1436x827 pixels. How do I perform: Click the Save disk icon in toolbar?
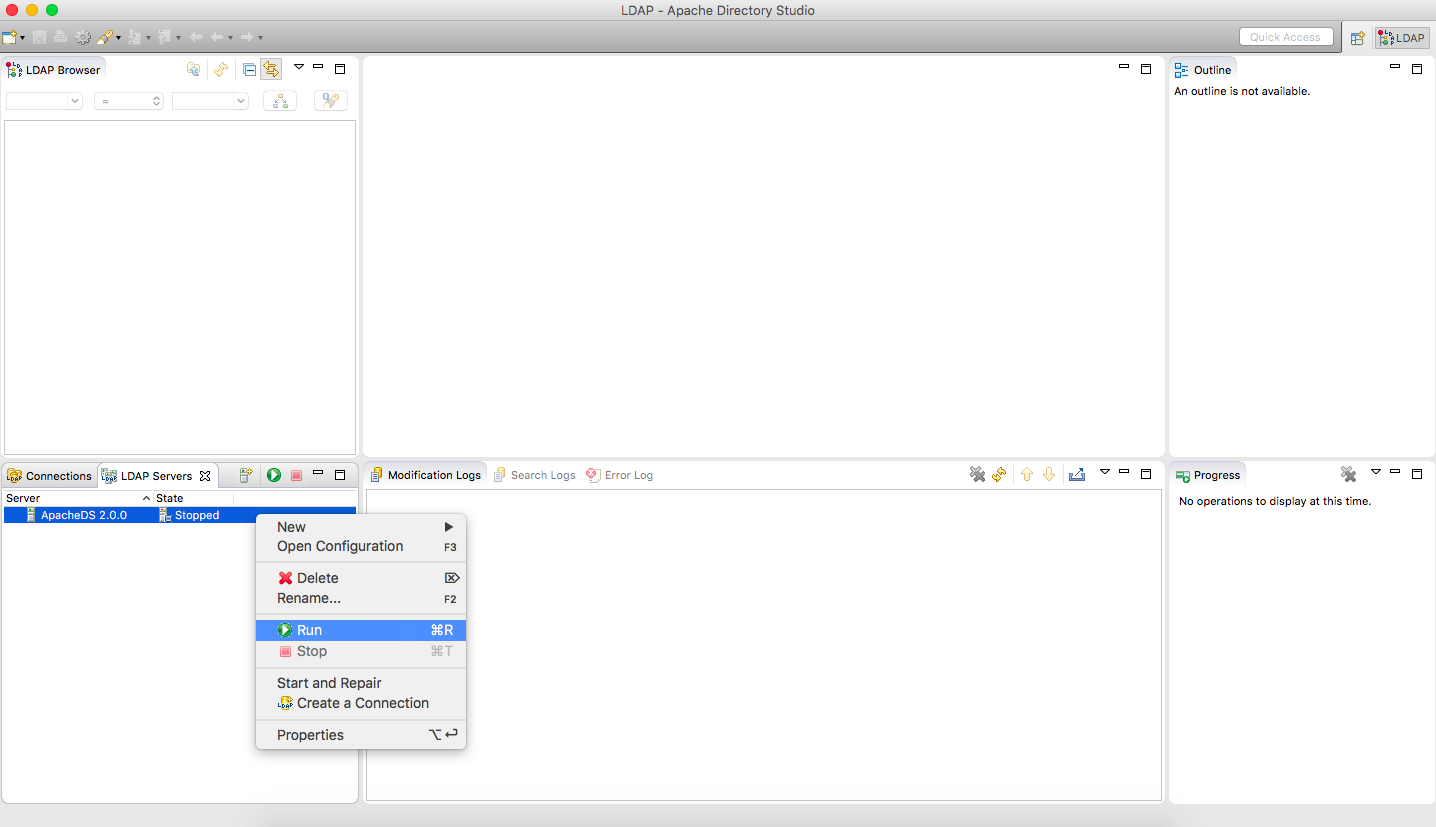pos(39,37)
